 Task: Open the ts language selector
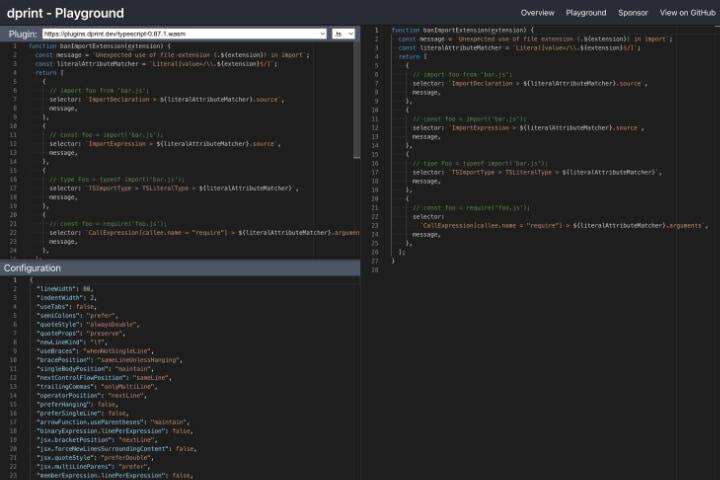tap(344, 33)
